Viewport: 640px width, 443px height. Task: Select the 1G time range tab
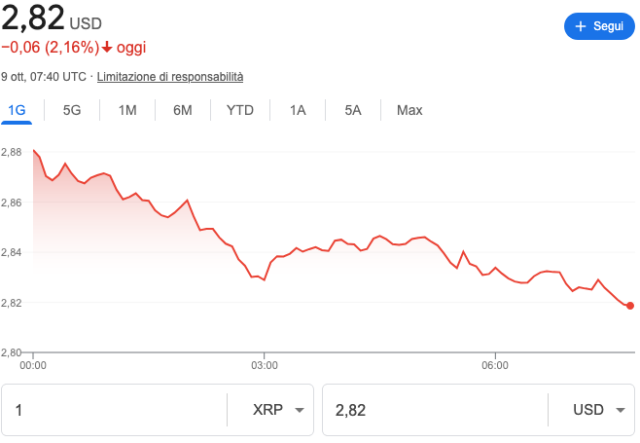pos(17,110)
